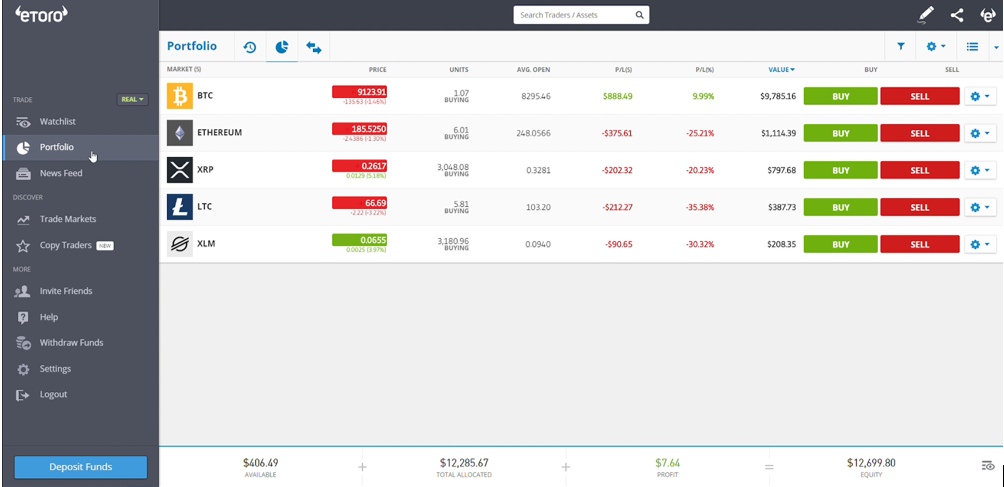Open the filter funnel icon
Viewport: 1004px width, 487px height.
tap(901, 46)
